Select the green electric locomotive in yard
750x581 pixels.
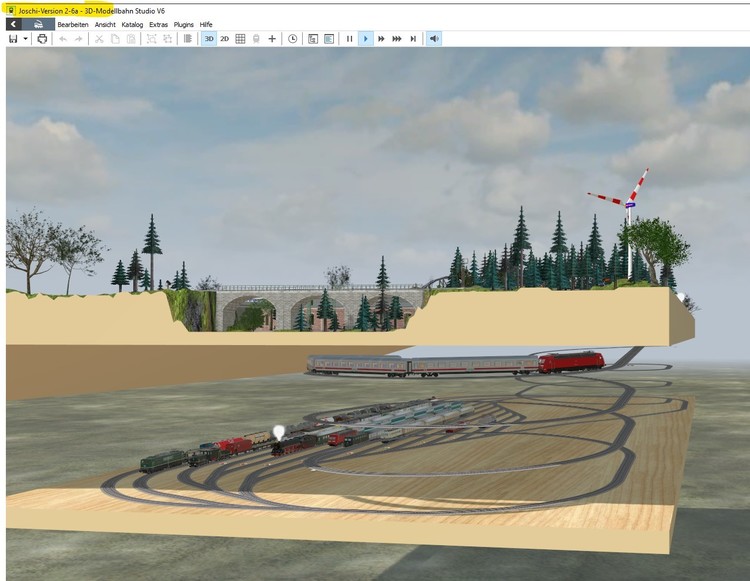[x=163, y=460]
